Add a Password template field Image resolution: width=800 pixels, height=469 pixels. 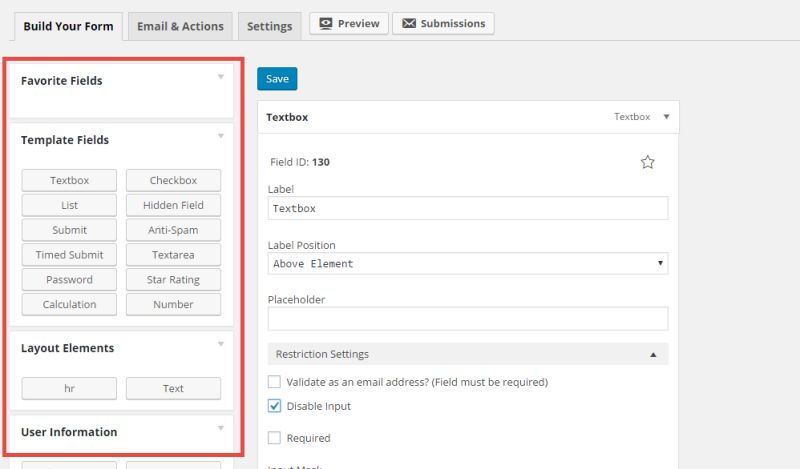(69, 280)
